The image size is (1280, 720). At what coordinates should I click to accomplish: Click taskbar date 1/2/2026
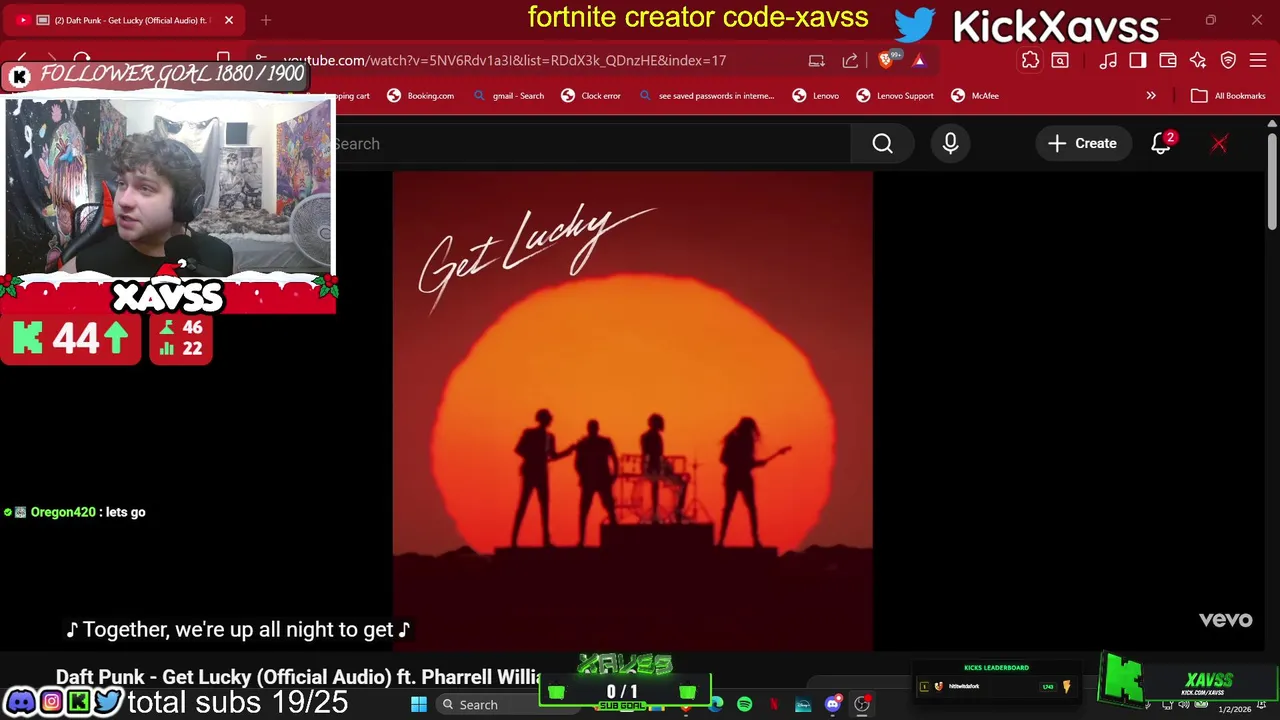[1234, 709]
